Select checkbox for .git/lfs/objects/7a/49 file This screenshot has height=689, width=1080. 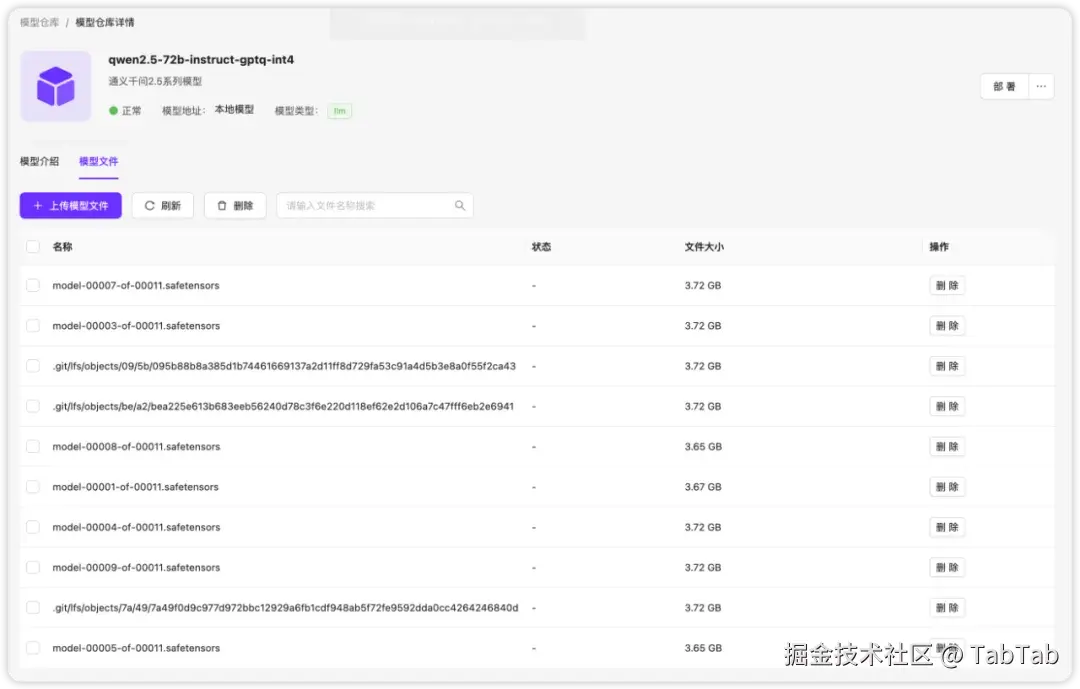32,608
